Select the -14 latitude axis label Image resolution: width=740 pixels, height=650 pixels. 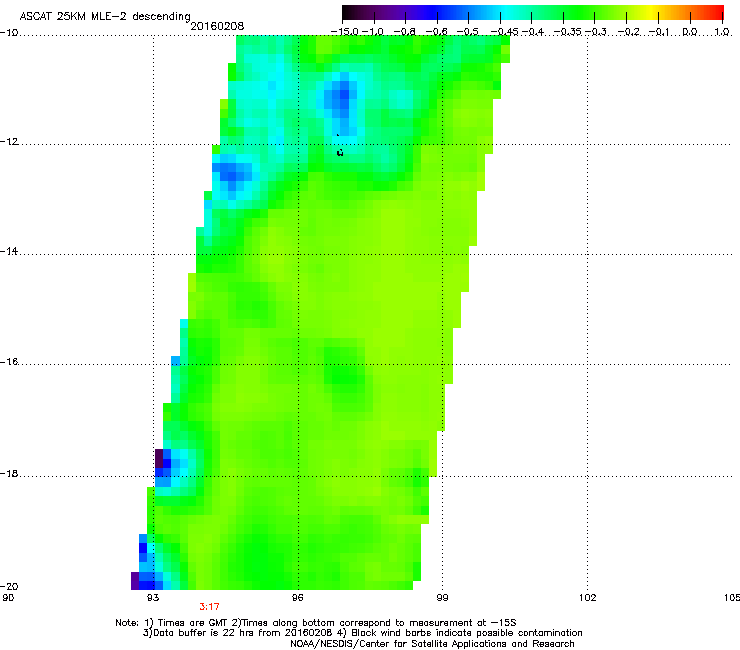click(x=9, y=251)
